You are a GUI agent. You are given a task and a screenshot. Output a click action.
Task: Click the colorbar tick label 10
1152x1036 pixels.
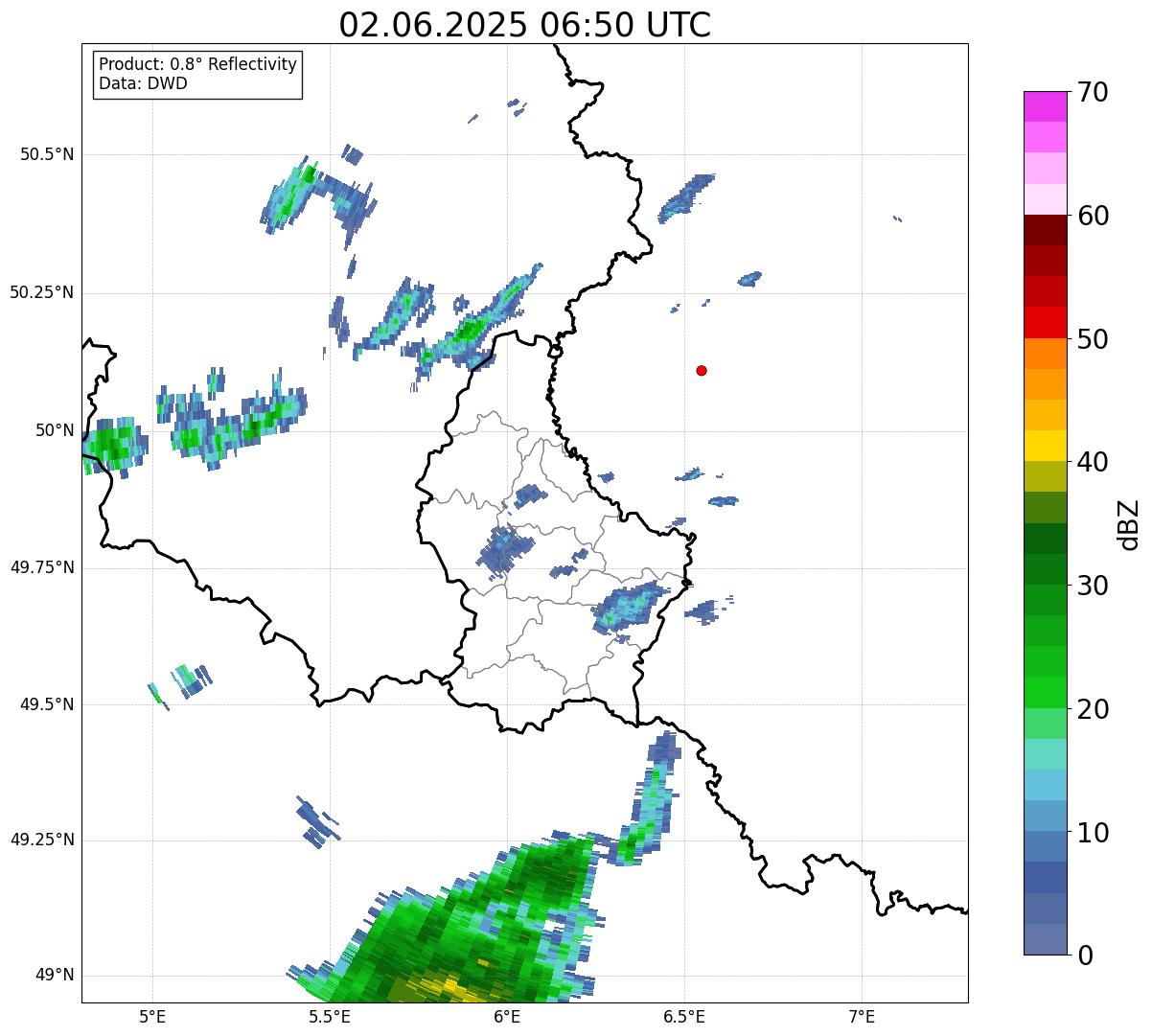(x=1093, y=832)
